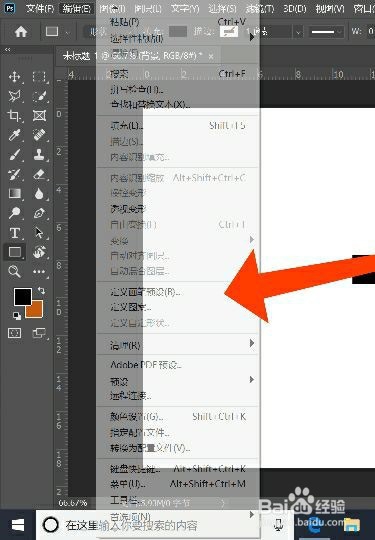Screen dimensions: 375x540
Task: Click the Photoshop Ps logo icon
Action: pos(9,8)
